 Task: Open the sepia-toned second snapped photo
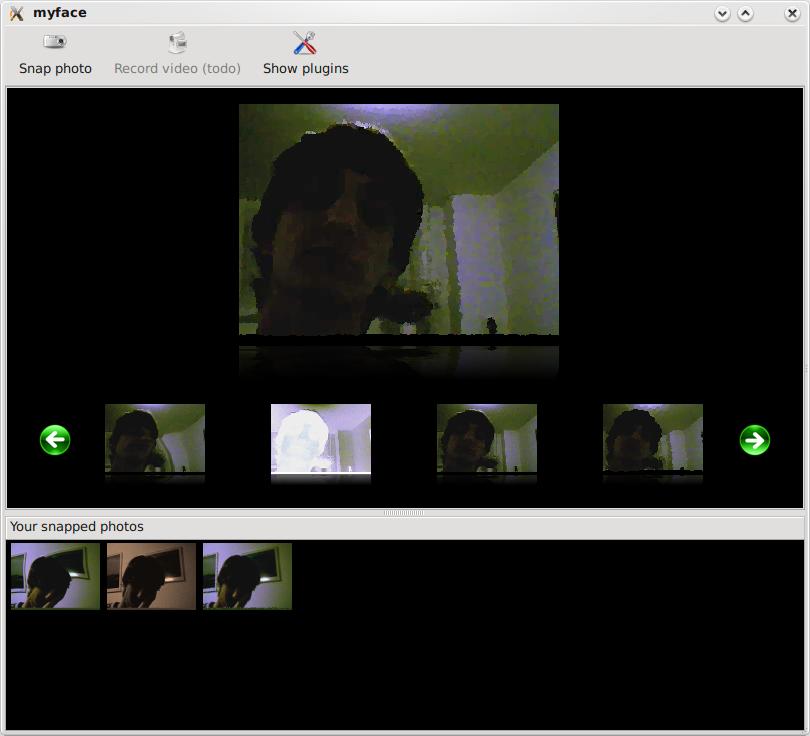(151, 576)
